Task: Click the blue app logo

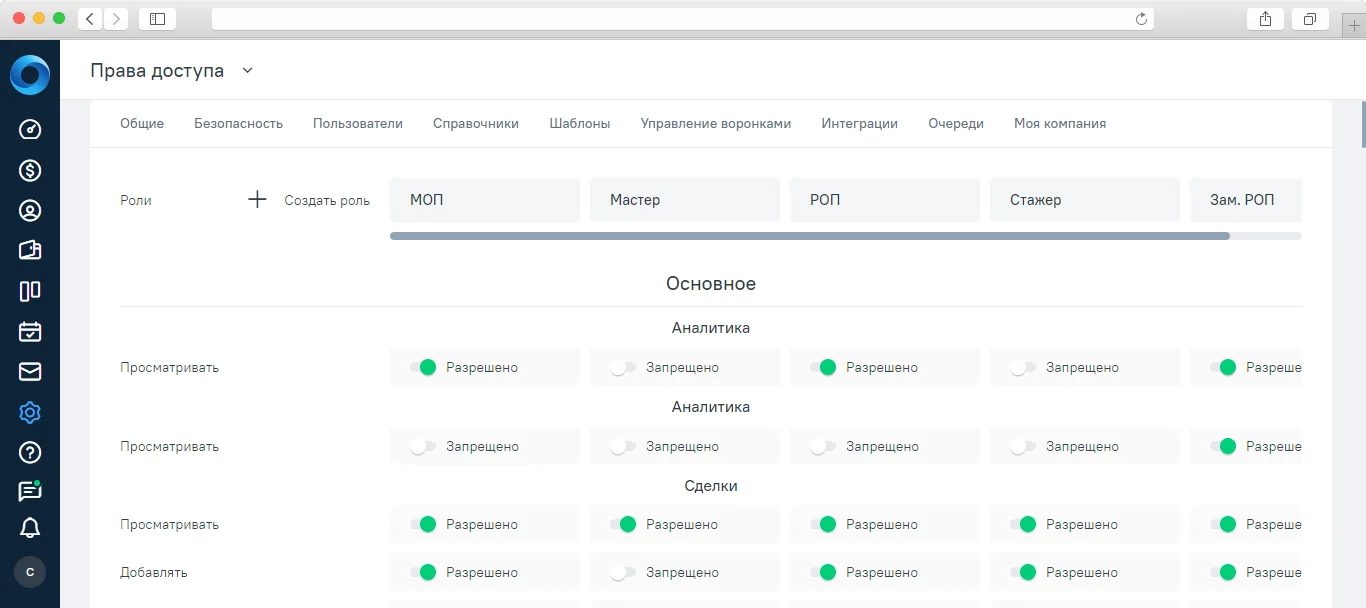Action: [x=30, y=75]
